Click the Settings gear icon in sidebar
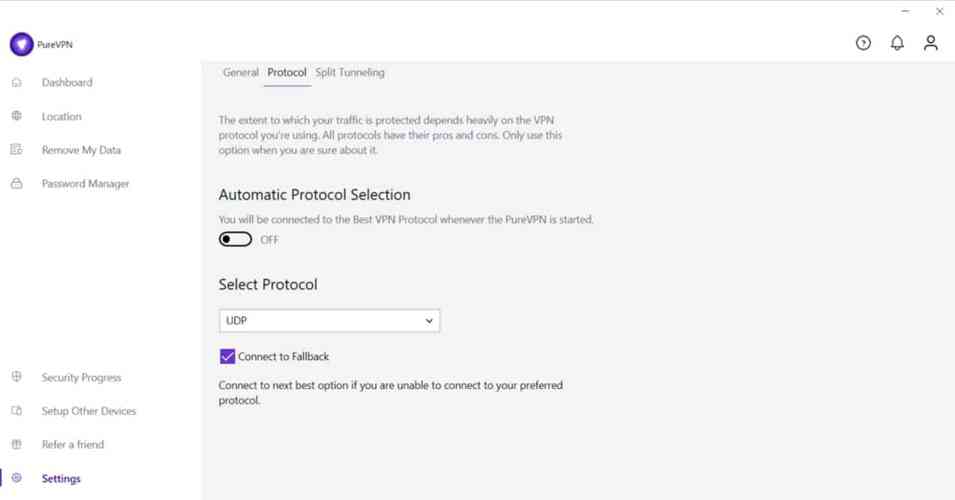 [x=16, y=478]
